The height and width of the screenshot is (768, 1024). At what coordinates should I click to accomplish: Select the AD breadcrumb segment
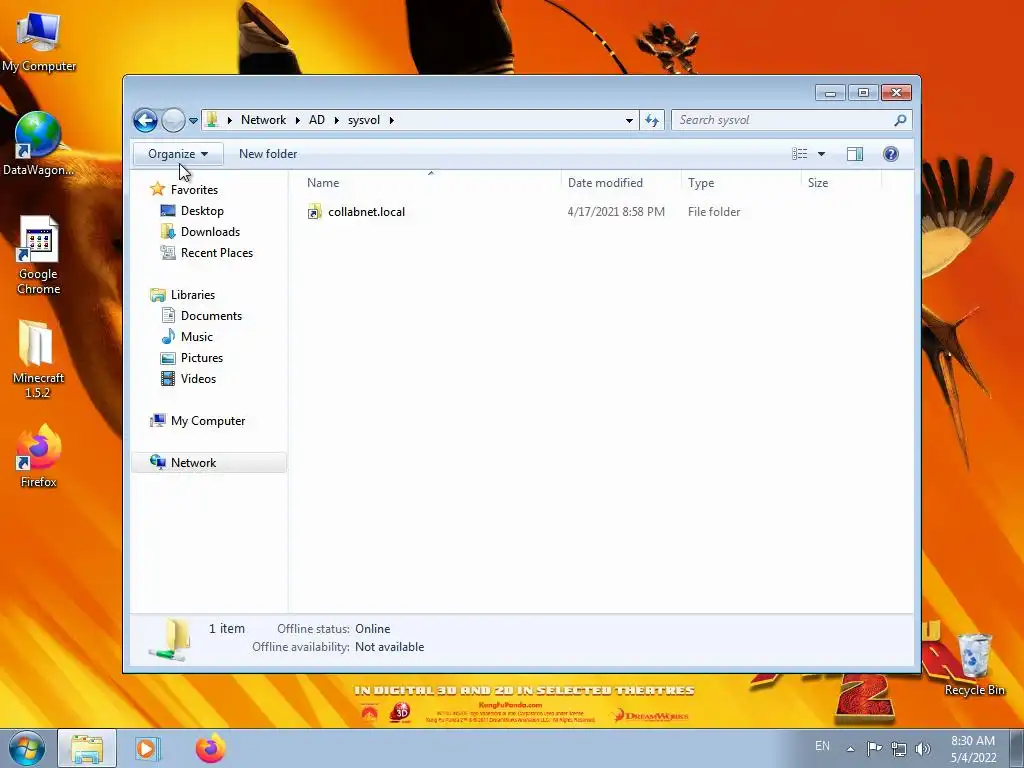point(317,120)
